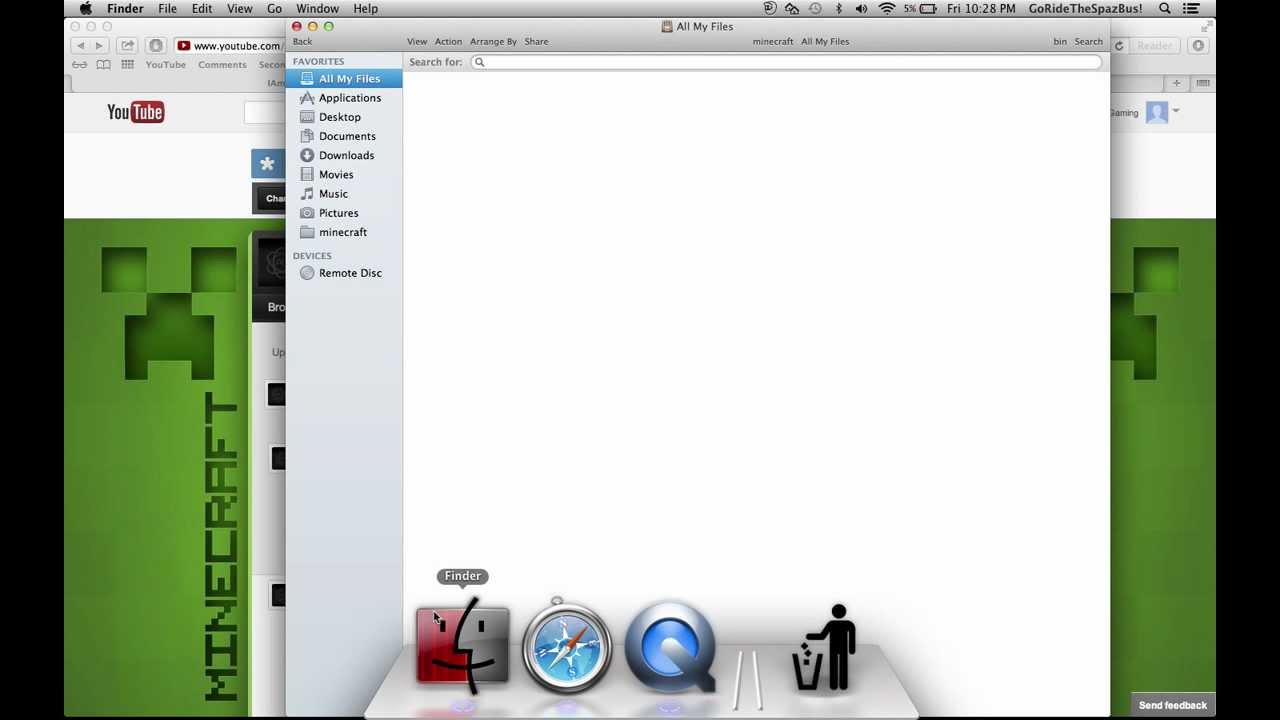Click Safari's Downloads arrow button
The height and width of the screenshot is (720, 1280).
click(x=1198, y=46)
